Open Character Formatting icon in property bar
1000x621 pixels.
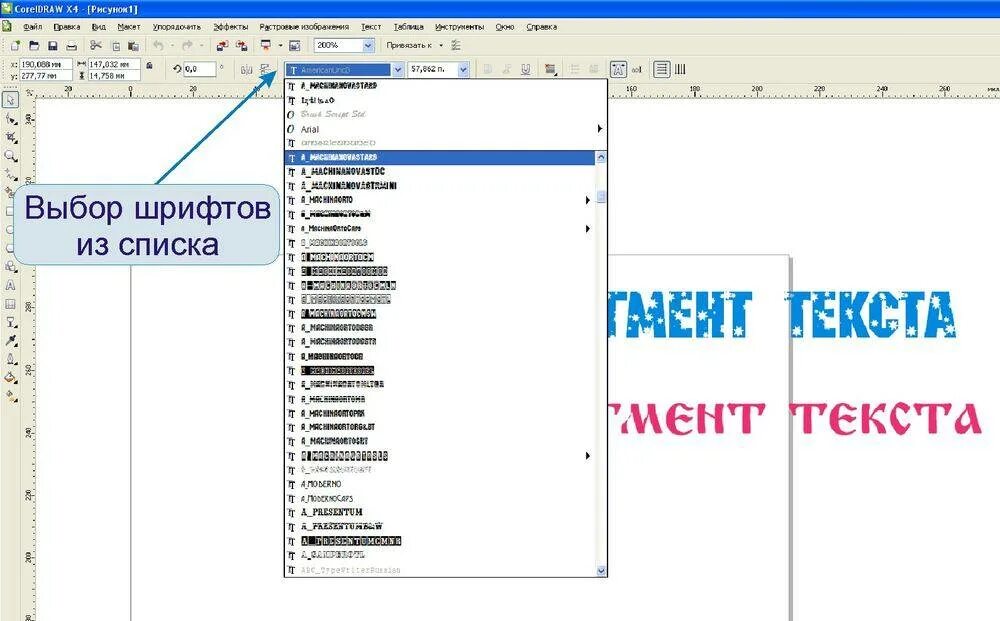click(618, 69)
